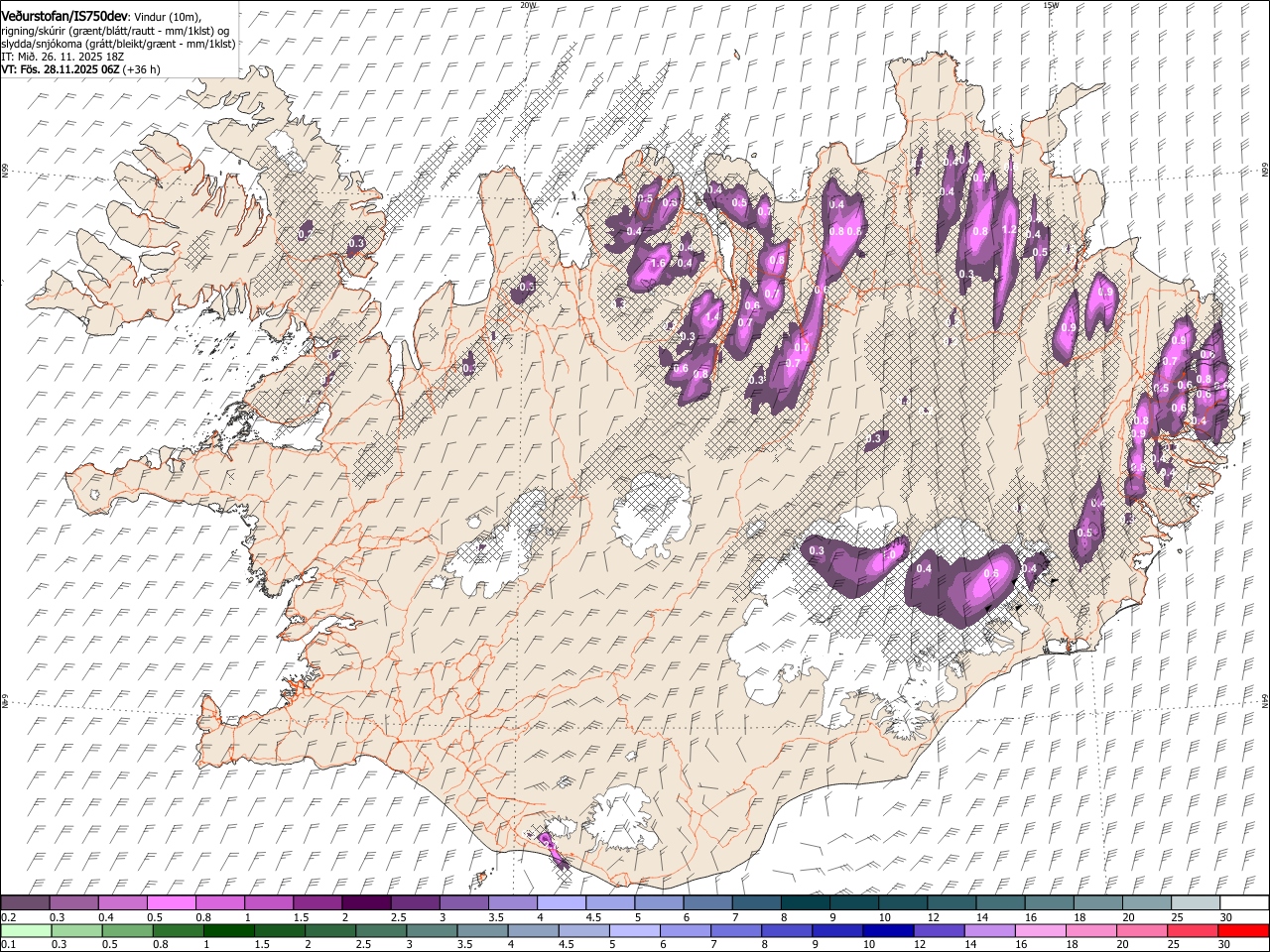Click the snow legend swatch between 0.2 and 0.3
Image resolution: width=1270 pixels, height=952 pixels.
[26, 902]
